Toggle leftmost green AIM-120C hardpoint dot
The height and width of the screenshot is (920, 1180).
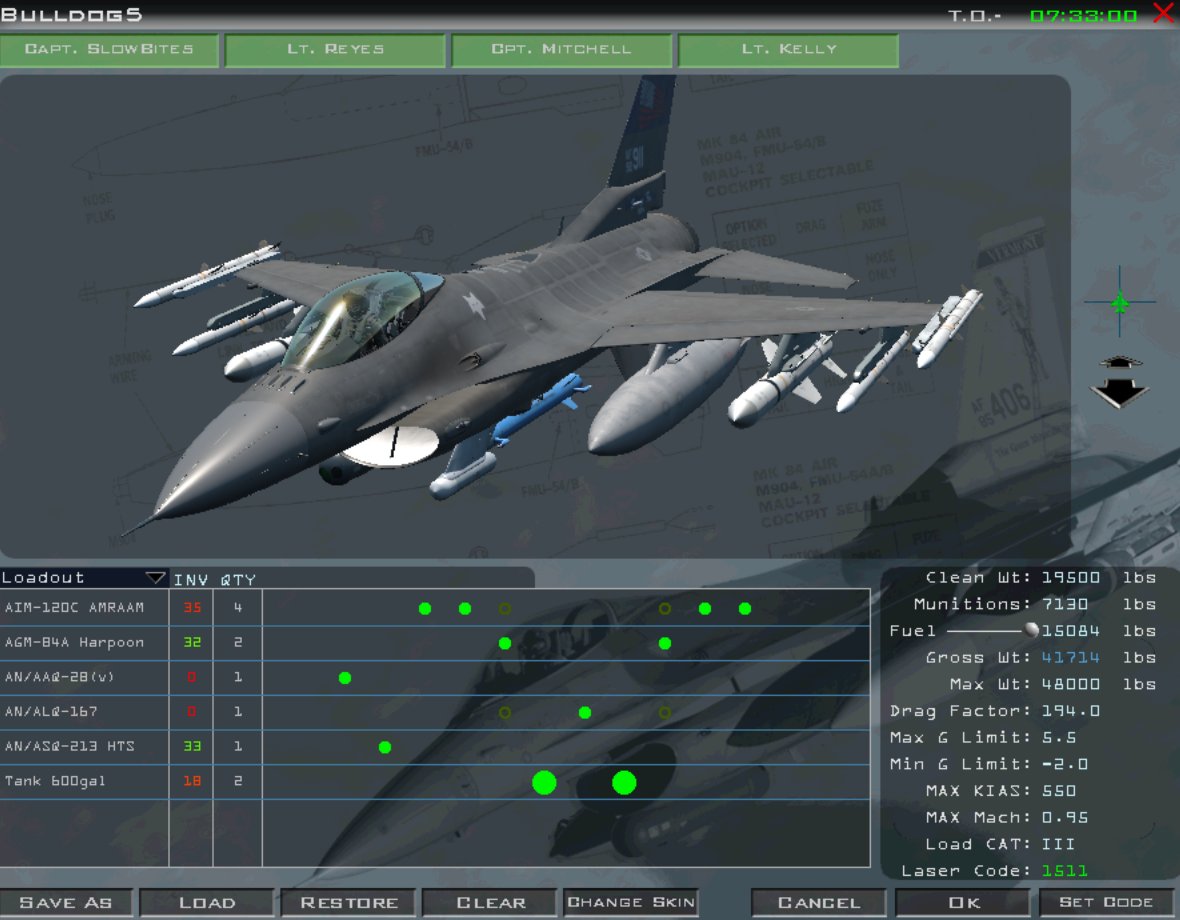pyautogui.click(x=425, y=609)
